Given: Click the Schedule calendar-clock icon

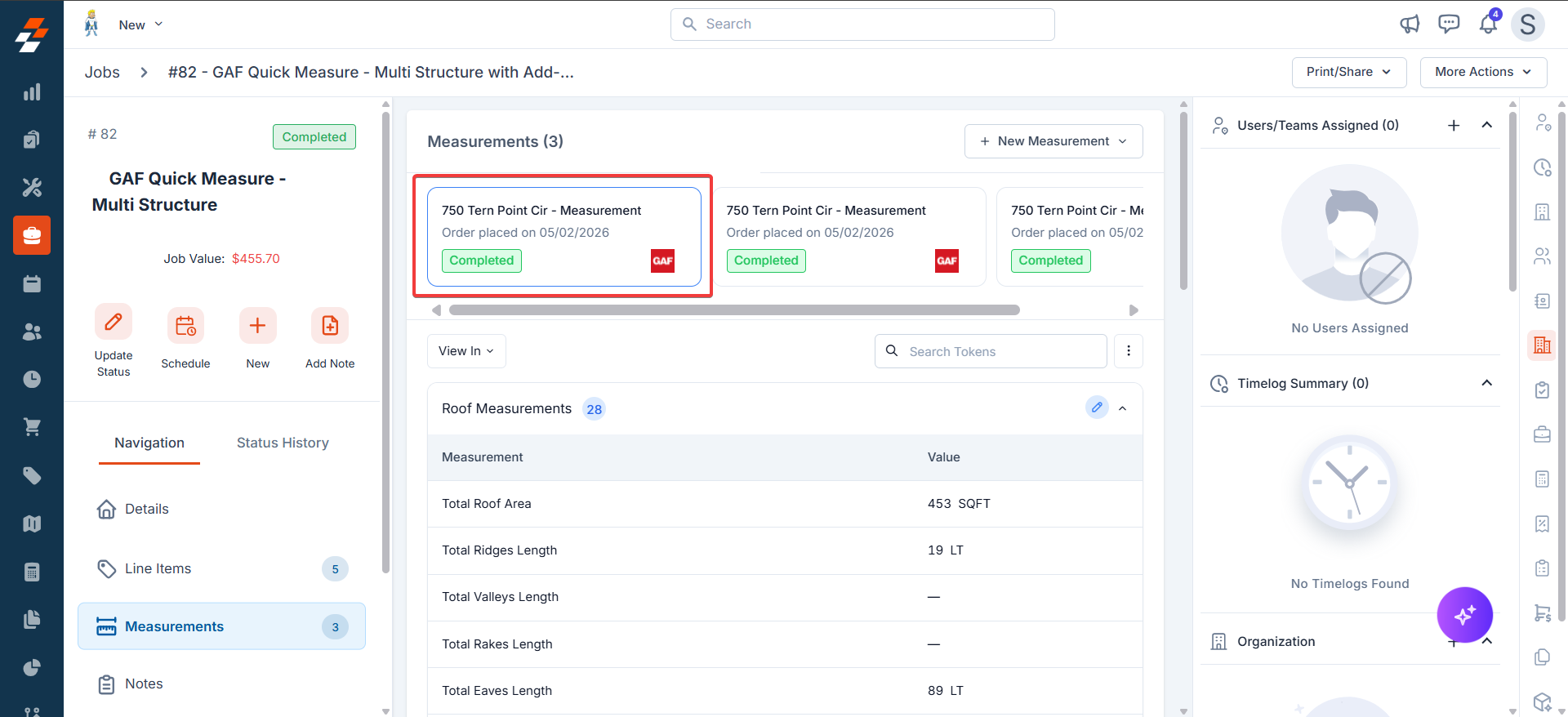Looking at the screenshot, I should [185, 326].
